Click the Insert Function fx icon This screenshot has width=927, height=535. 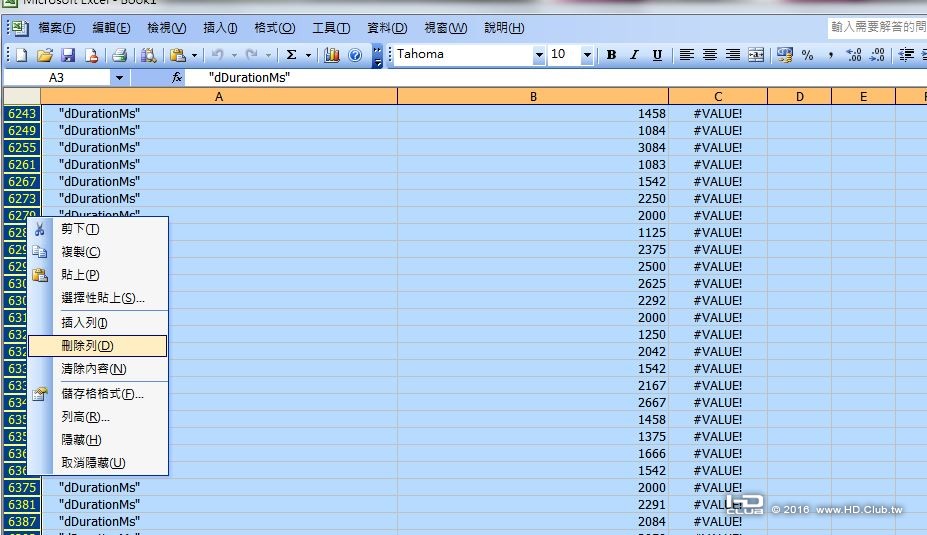[x=176, y=77]
